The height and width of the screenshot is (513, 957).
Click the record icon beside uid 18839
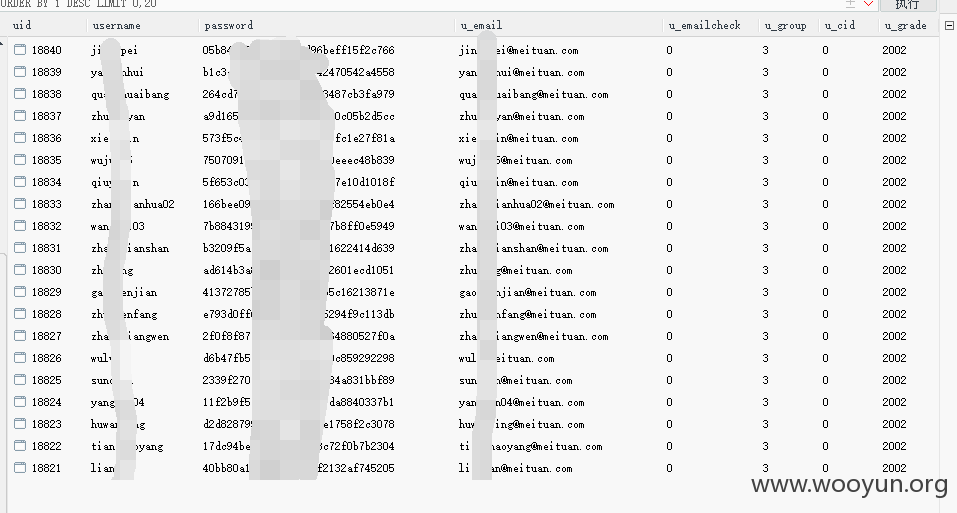20,71
